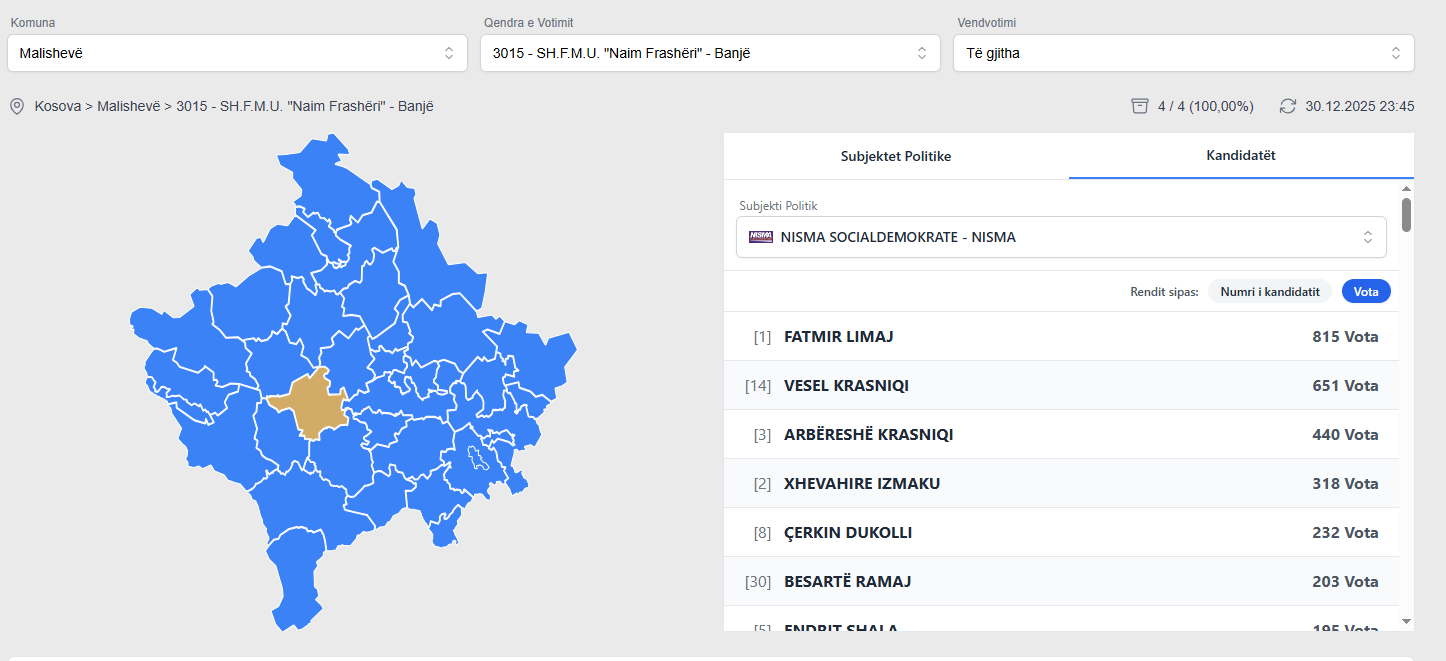The image size is (1446, 661).
Task: Sort candidates by Vota
Action: click(x=1366, y=292)
